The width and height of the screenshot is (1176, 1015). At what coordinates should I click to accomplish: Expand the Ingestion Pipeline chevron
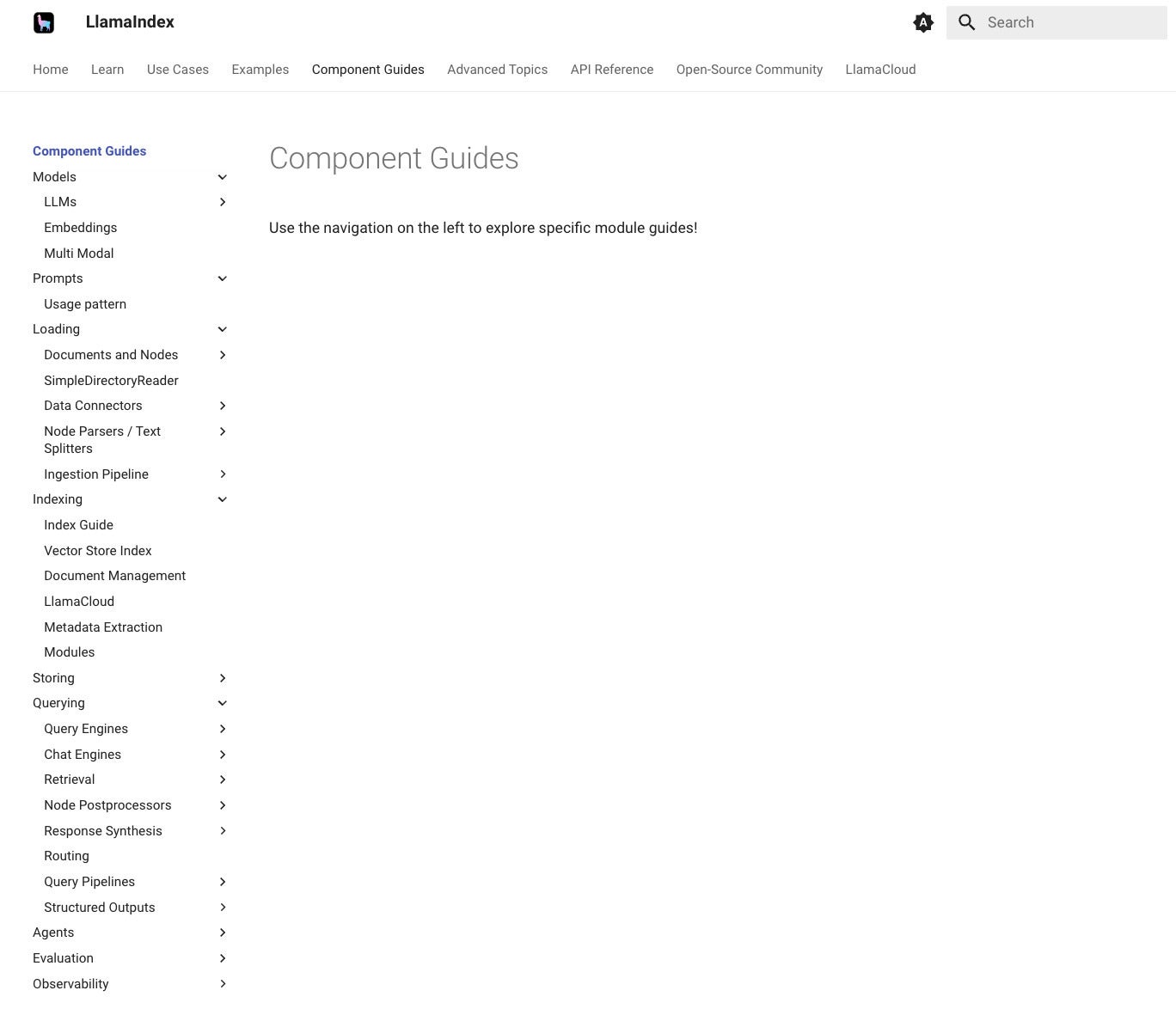[223, 474]
